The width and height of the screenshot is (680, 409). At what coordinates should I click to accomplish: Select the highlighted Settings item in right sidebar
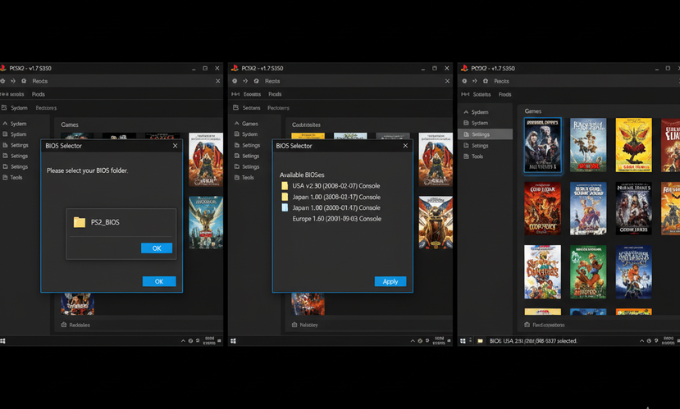pos(481,134)
